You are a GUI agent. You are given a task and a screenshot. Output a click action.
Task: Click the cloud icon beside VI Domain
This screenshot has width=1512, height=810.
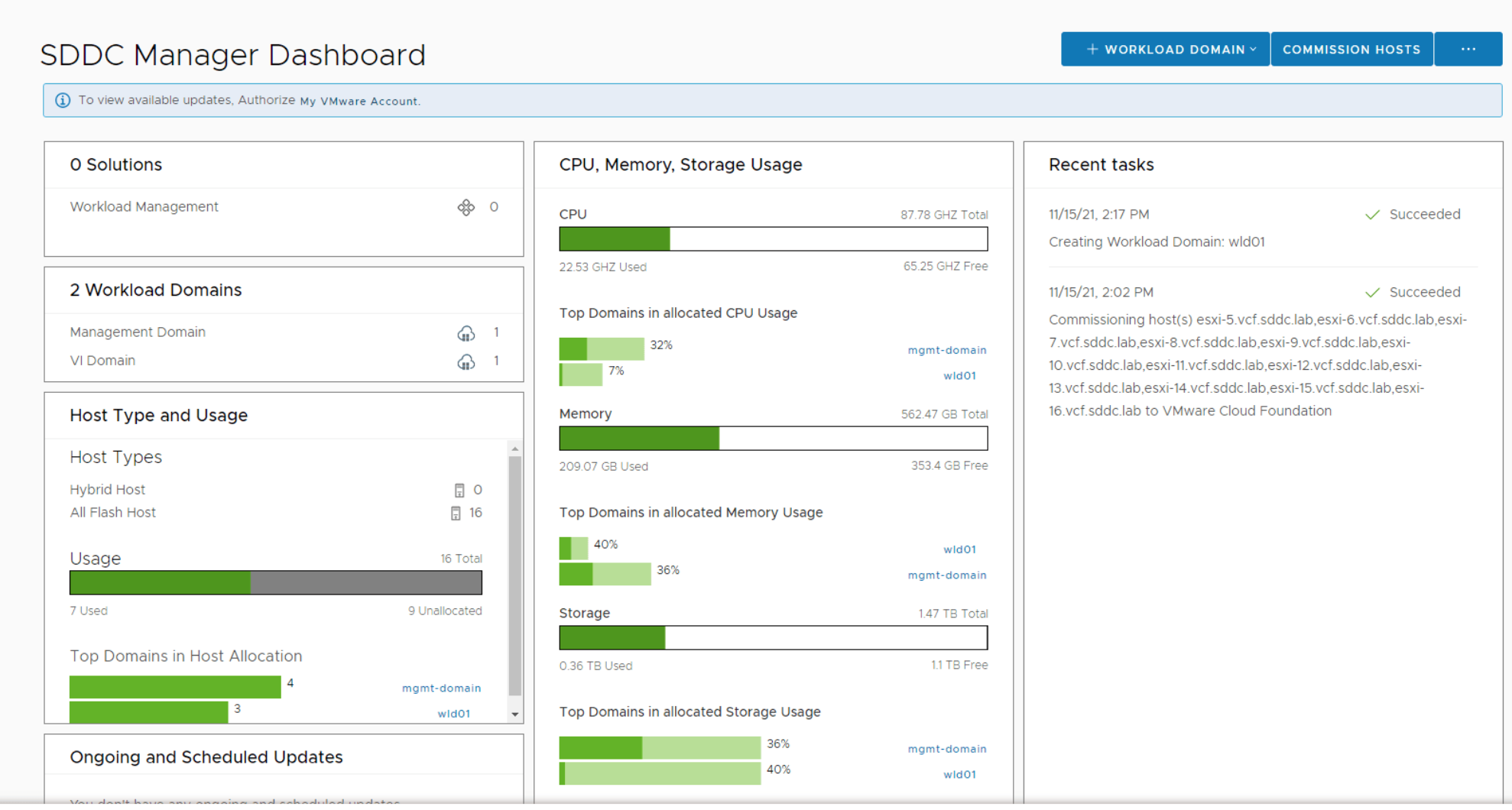466,360
